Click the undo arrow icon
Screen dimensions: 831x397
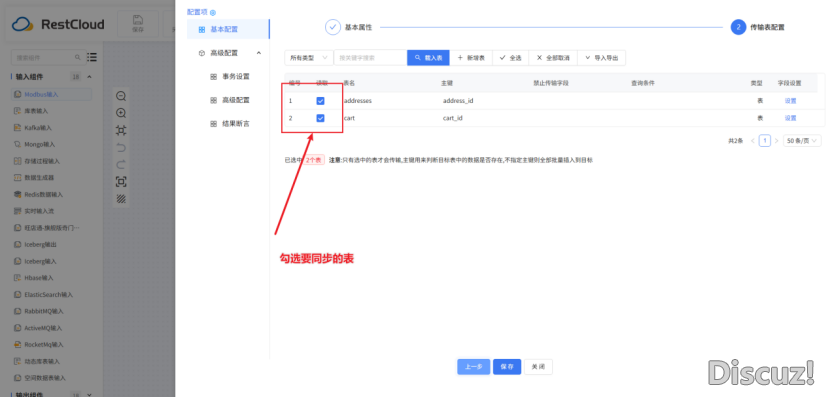coord(121,147)
